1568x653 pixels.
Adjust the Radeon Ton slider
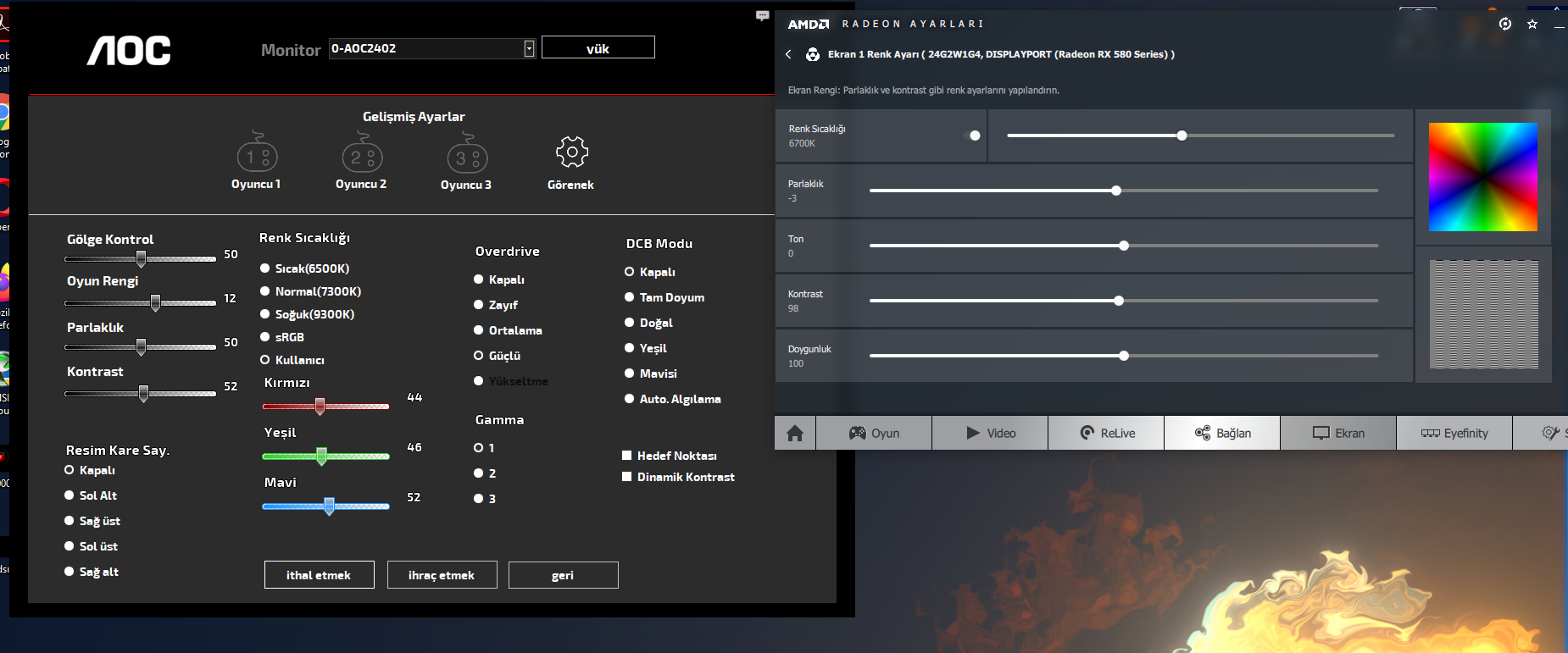pos(1124,246)
